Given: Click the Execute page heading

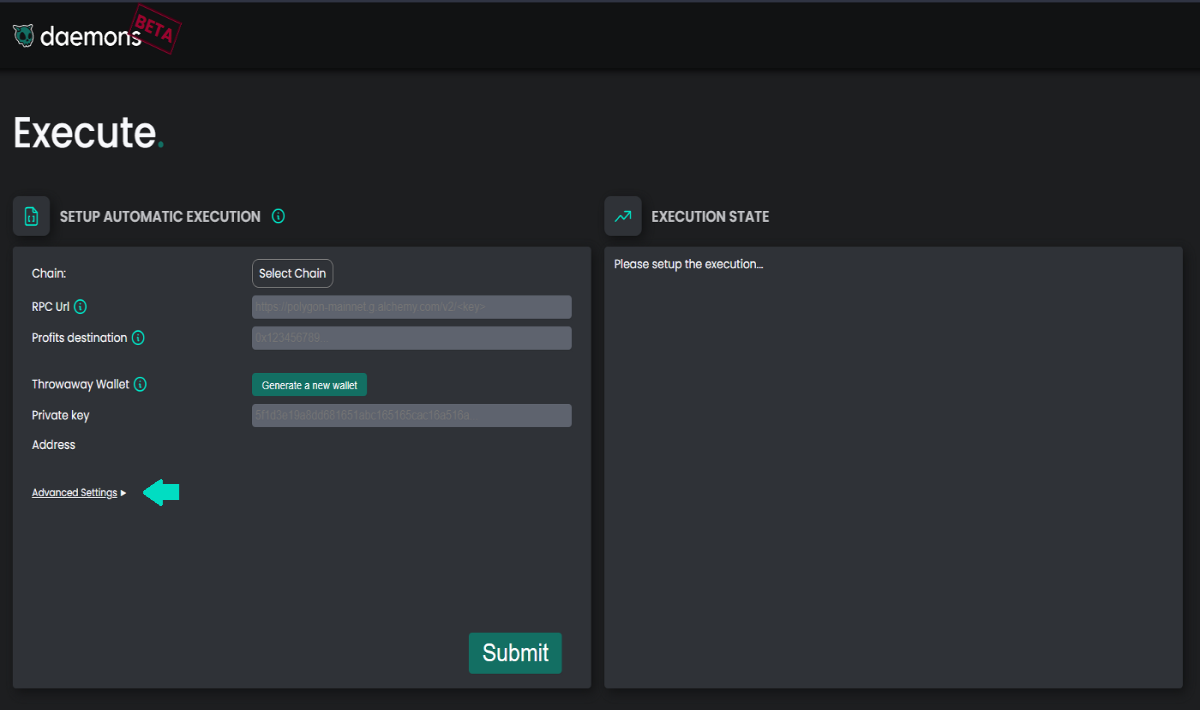Looking at the screenshot, I should click(x=88, y=133).
